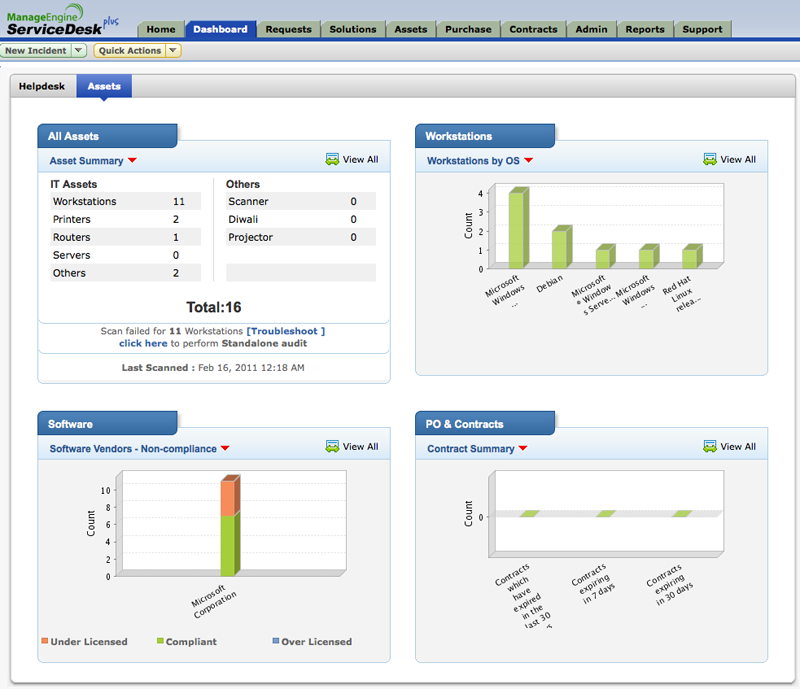
Task: Click the tallest Microsoft Windows bar in chart
Action: coord(517,229)
